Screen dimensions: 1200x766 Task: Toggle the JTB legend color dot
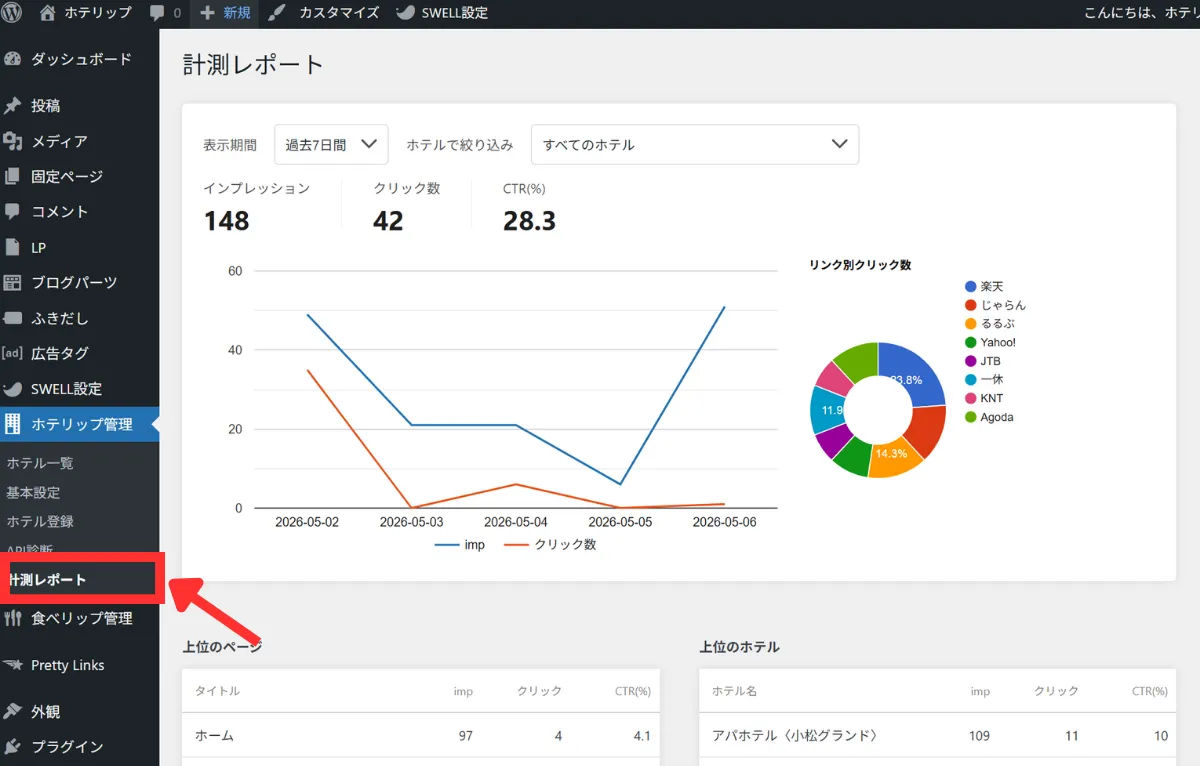(x=970, y=361)
